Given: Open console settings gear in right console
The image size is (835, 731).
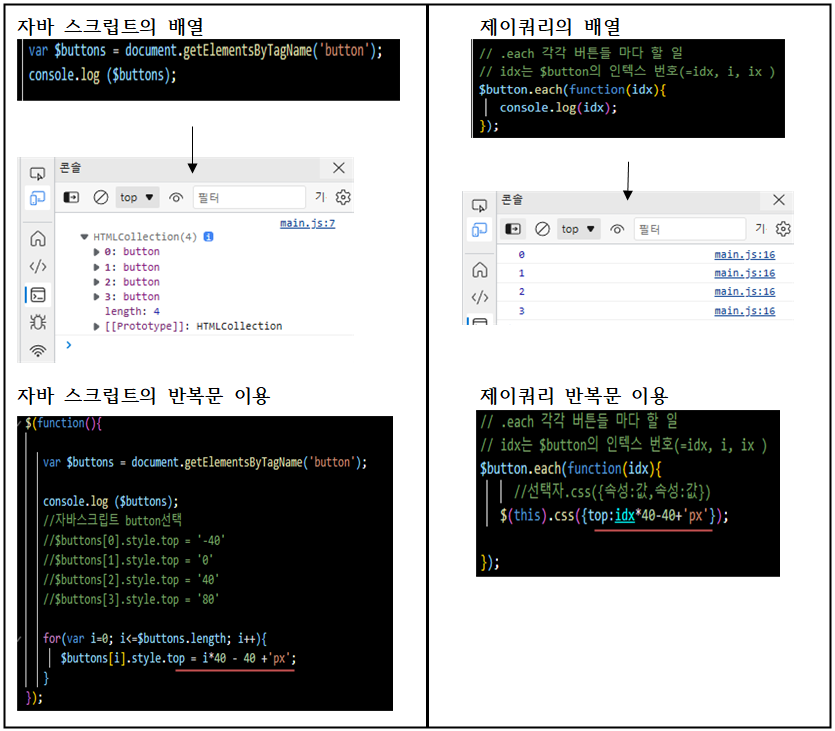Looking at the screenshot, I should pos(783,229).
